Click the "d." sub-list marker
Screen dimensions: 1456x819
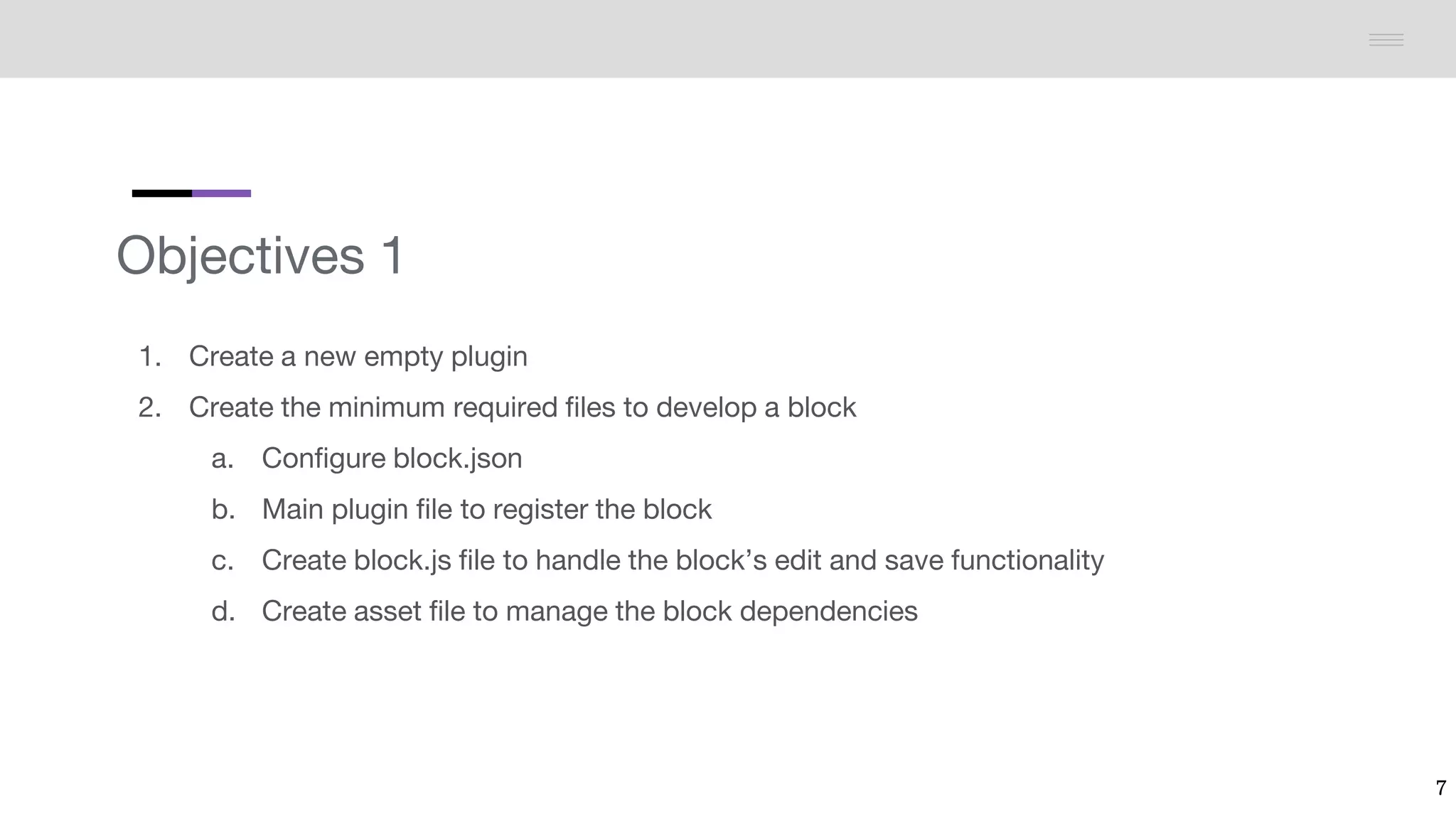tap(223, 611)
